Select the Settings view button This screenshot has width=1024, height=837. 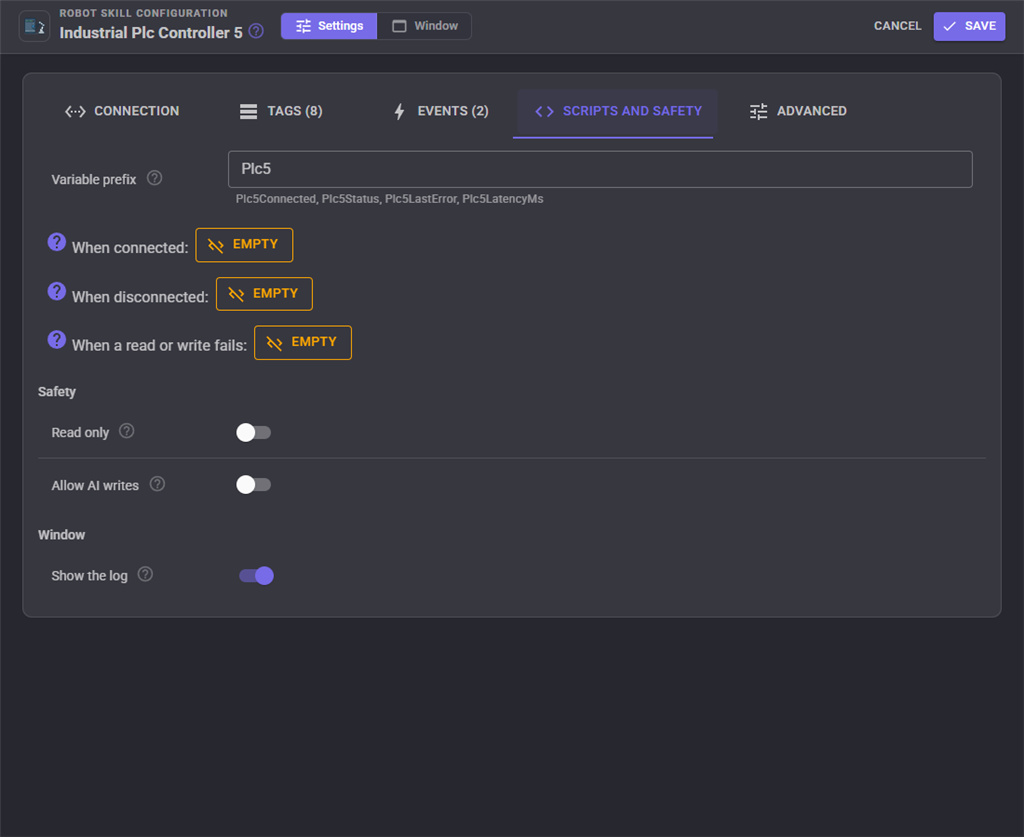(329, 26)
